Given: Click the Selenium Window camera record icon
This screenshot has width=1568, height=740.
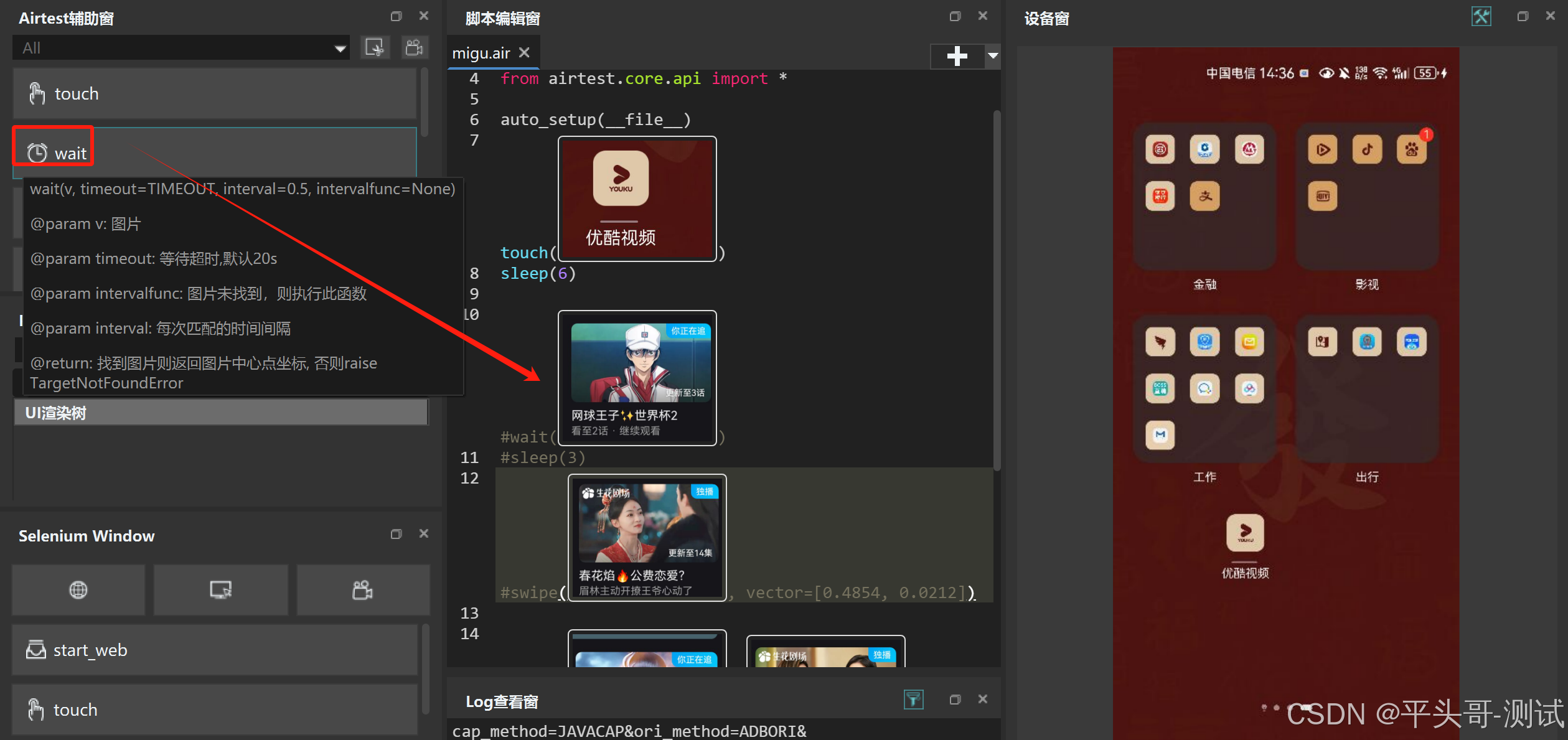Looking at the screenshot, I should (x=363, y=589).
